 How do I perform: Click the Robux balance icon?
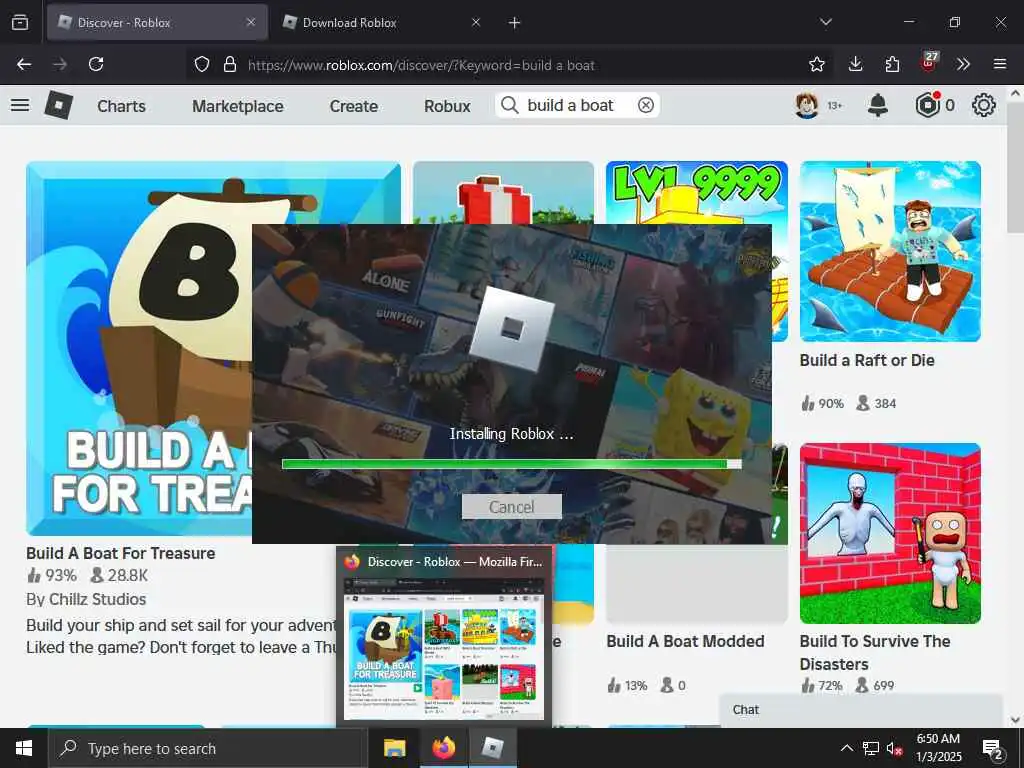click(x=928, y=105)
